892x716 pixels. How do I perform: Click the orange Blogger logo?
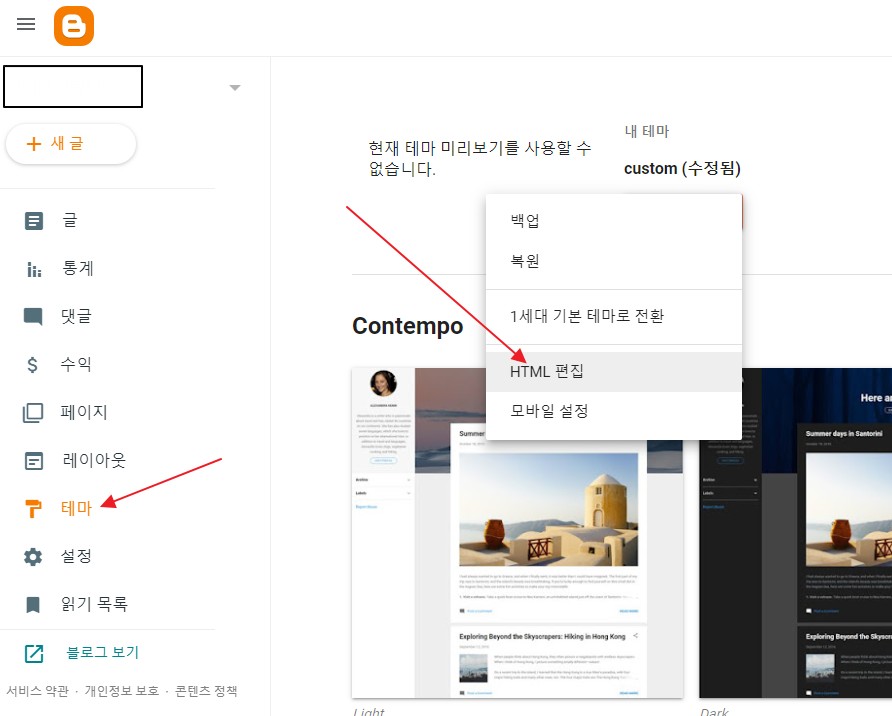pyautogui.click(x=74, y=26)
